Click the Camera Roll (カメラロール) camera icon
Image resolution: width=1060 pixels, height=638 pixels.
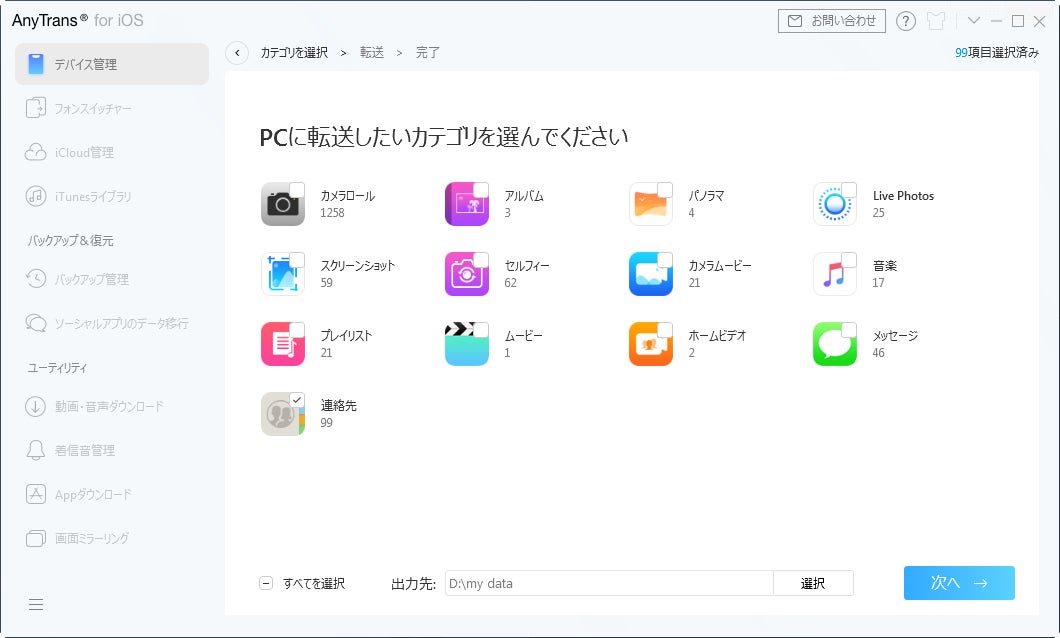pos(283,203)
